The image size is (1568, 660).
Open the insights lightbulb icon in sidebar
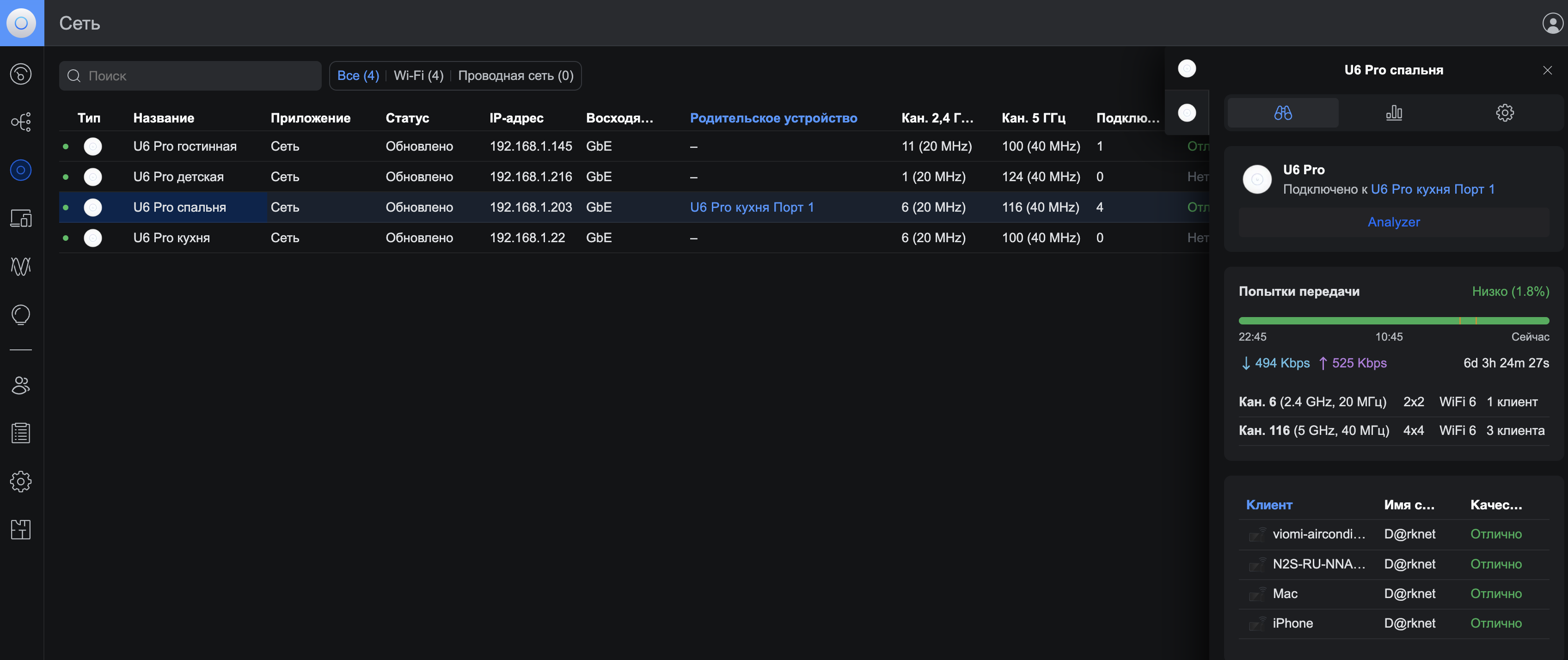tap(21, 314)
